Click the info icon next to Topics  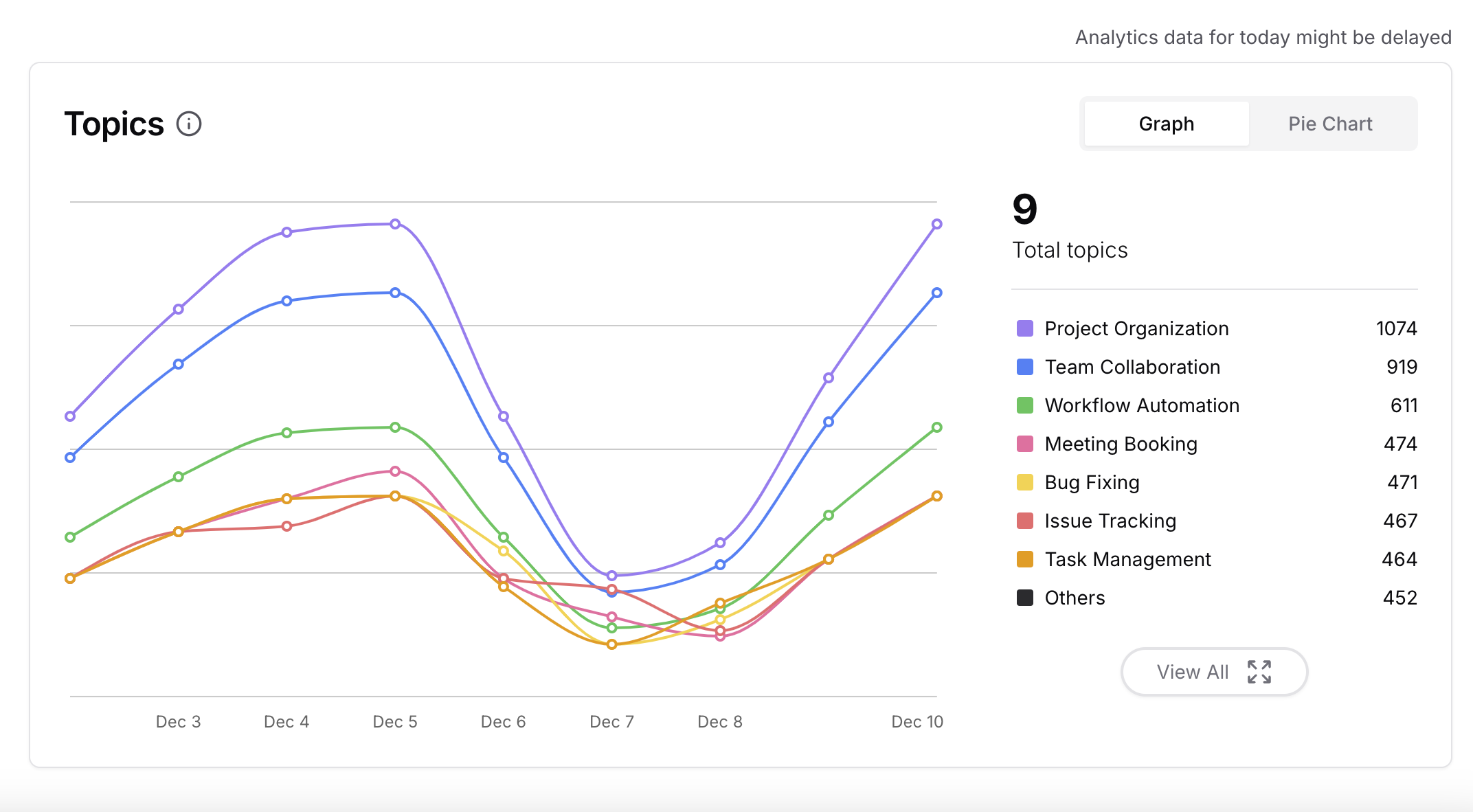[189, 124]
